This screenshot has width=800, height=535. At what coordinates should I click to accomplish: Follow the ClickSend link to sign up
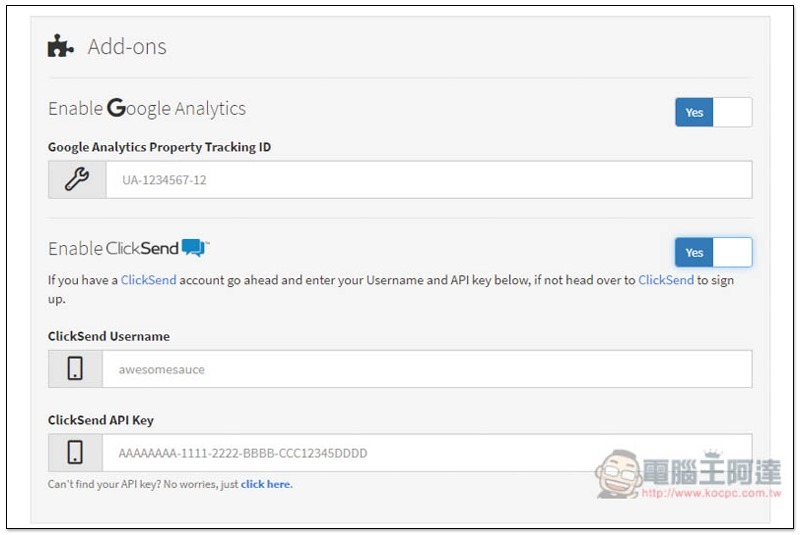click(665, 280)
